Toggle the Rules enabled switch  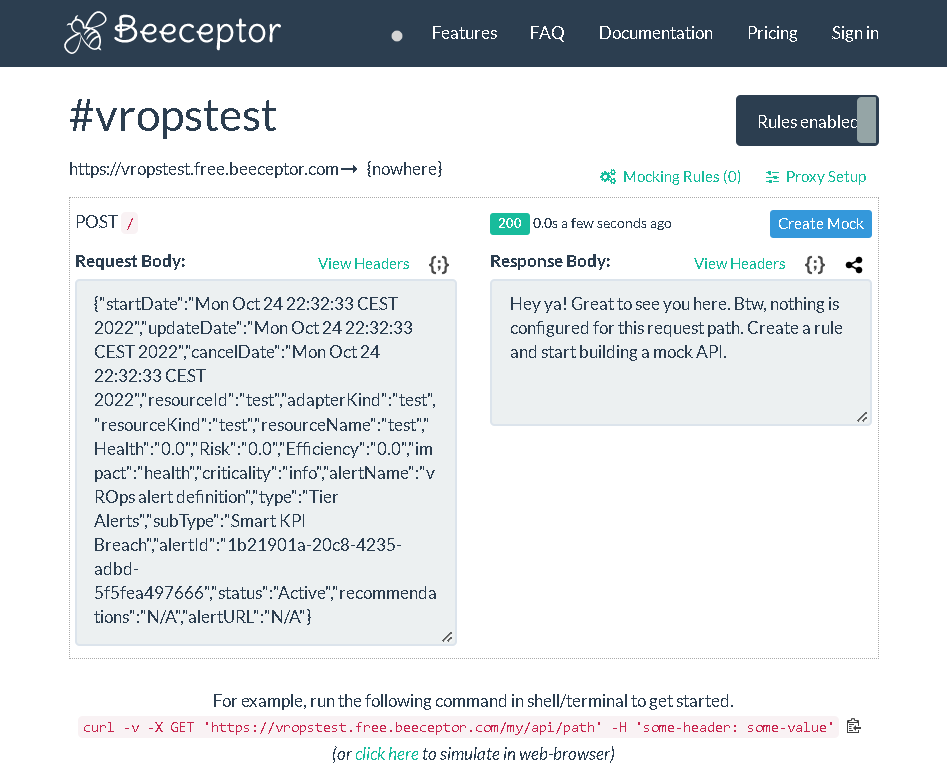(807, 121)
